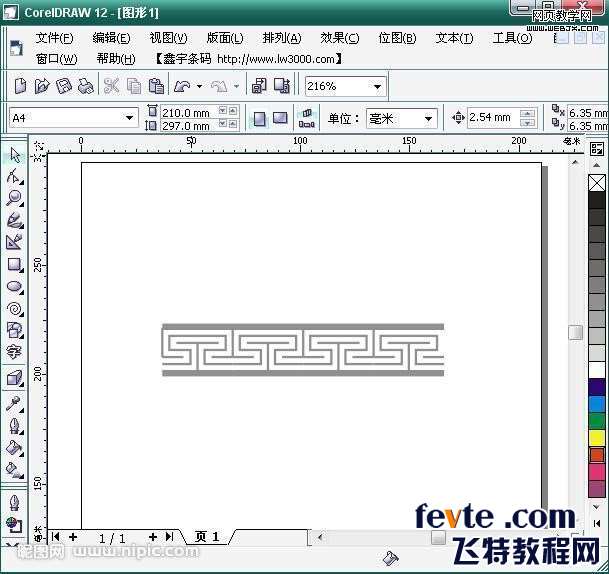This screenshot has width=609, height=574.
Task: Go to first page button
Action: tap(55, 537)
